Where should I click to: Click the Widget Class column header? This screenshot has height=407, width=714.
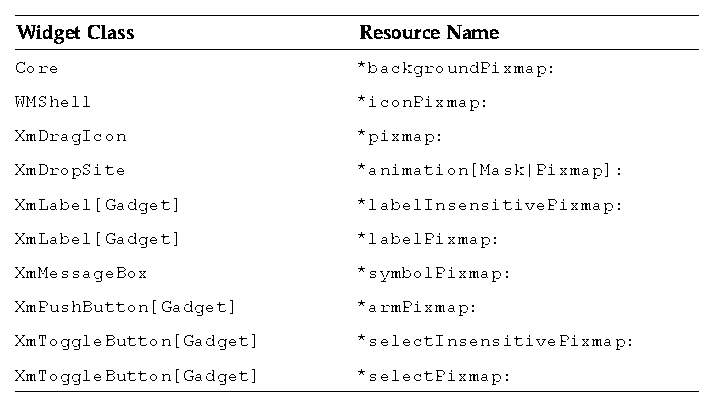[75, 33]
